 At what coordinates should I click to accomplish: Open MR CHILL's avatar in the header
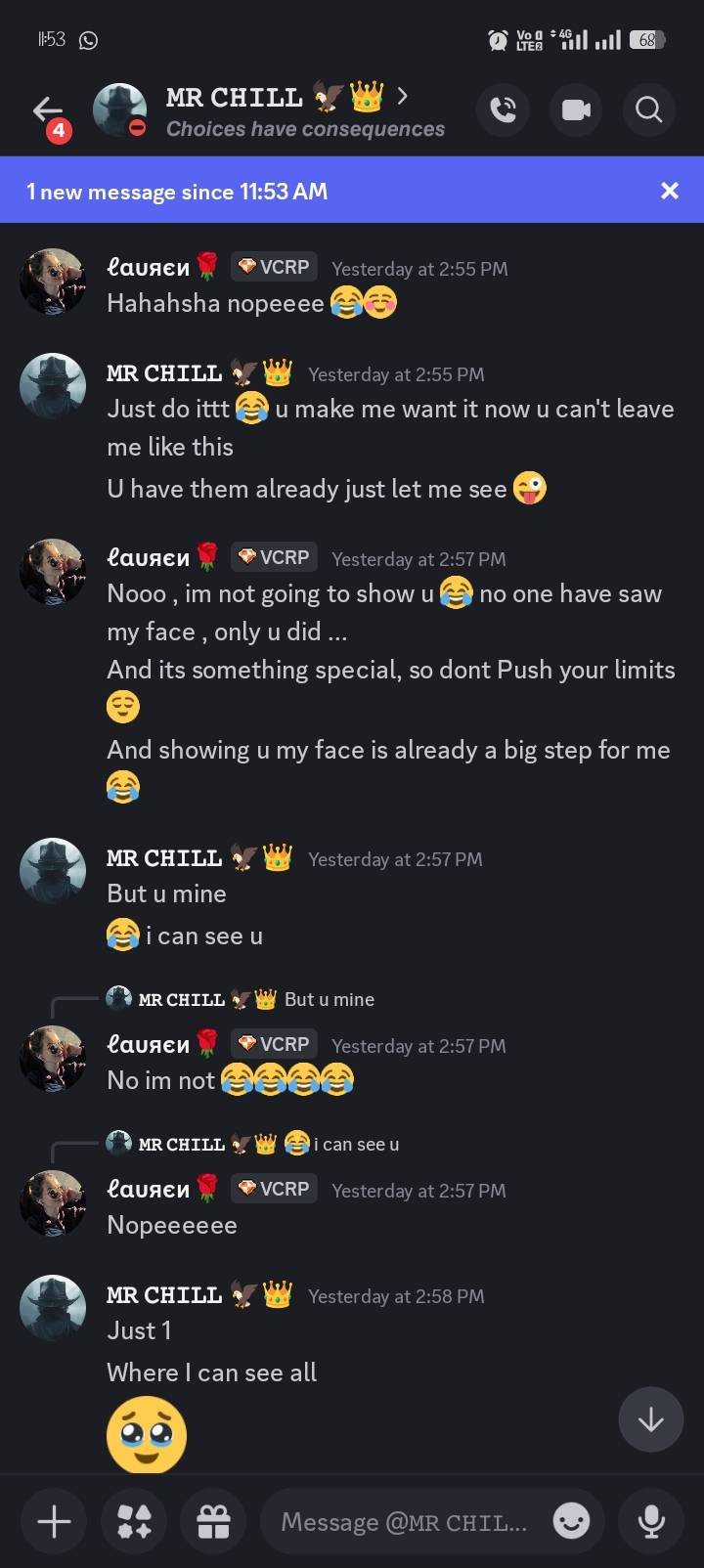pos(119,109)
